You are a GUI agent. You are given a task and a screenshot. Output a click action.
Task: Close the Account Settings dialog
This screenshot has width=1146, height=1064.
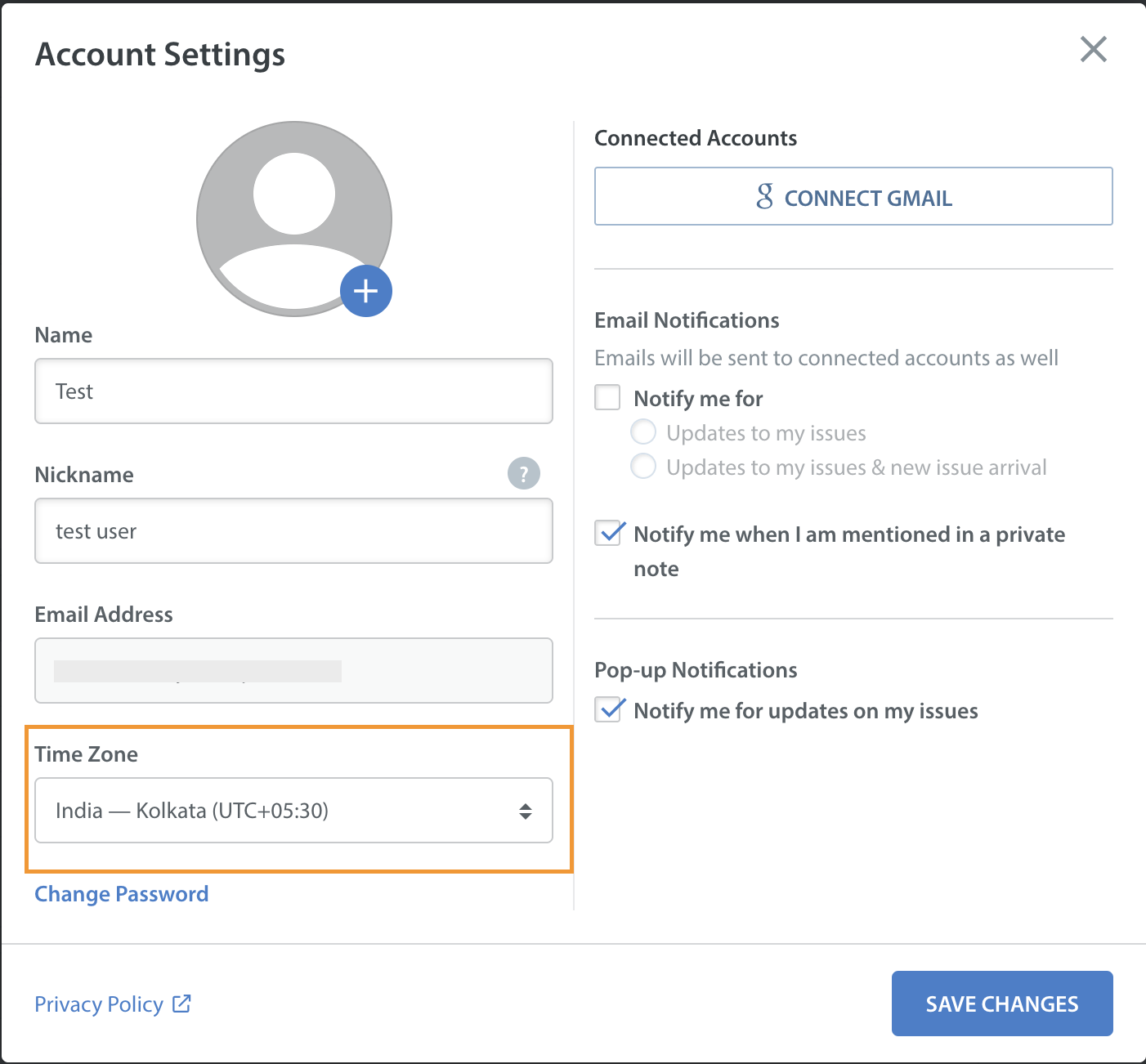[x=1093, y=49]
